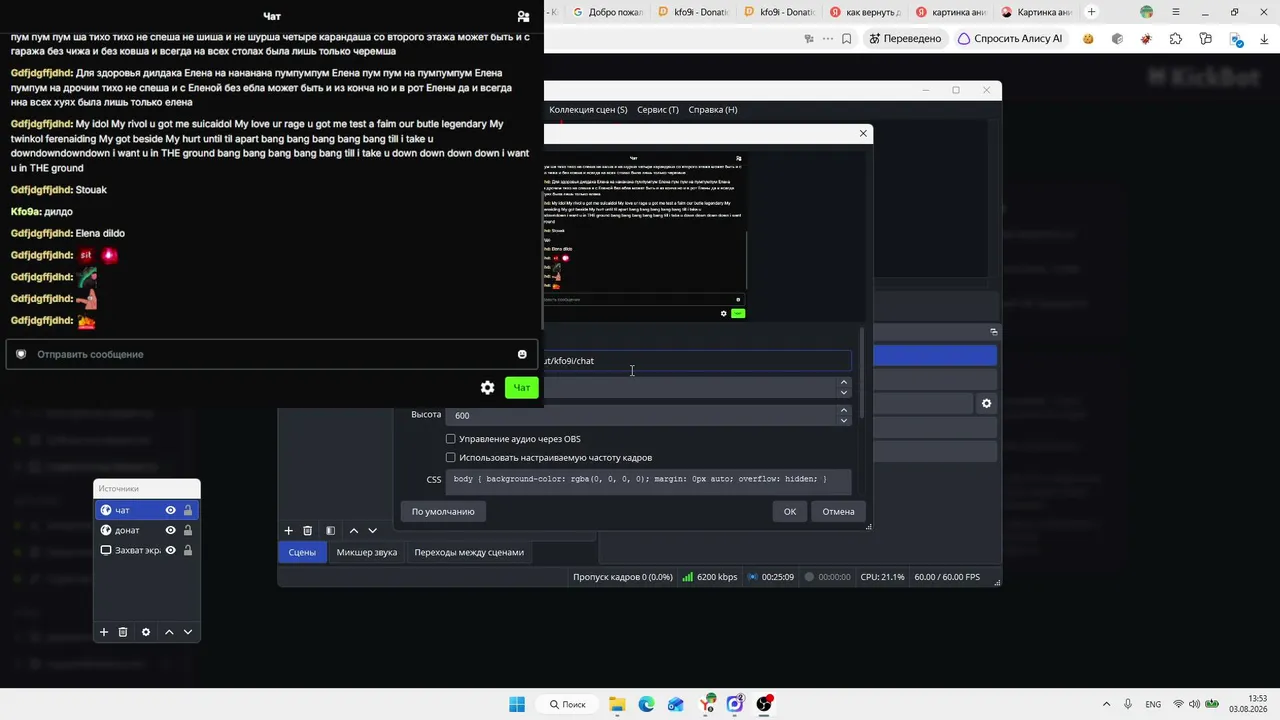The image size is (1280, 720).
Task: Open browser extensions puzzle icon
Action: [x=1176, y=39]
